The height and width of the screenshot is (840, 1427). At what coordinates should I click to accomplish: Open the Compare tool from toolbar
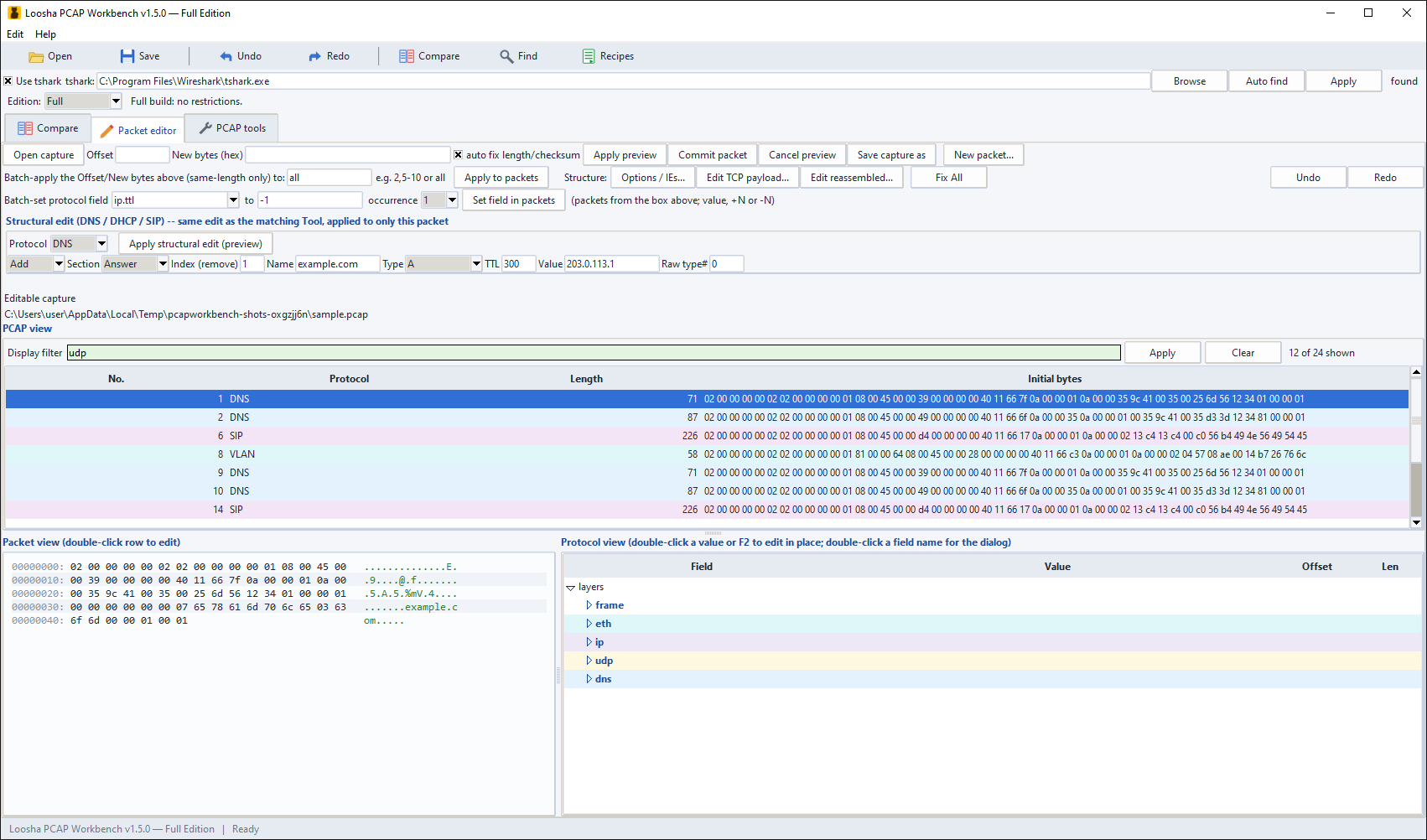(x=429, y=56)
